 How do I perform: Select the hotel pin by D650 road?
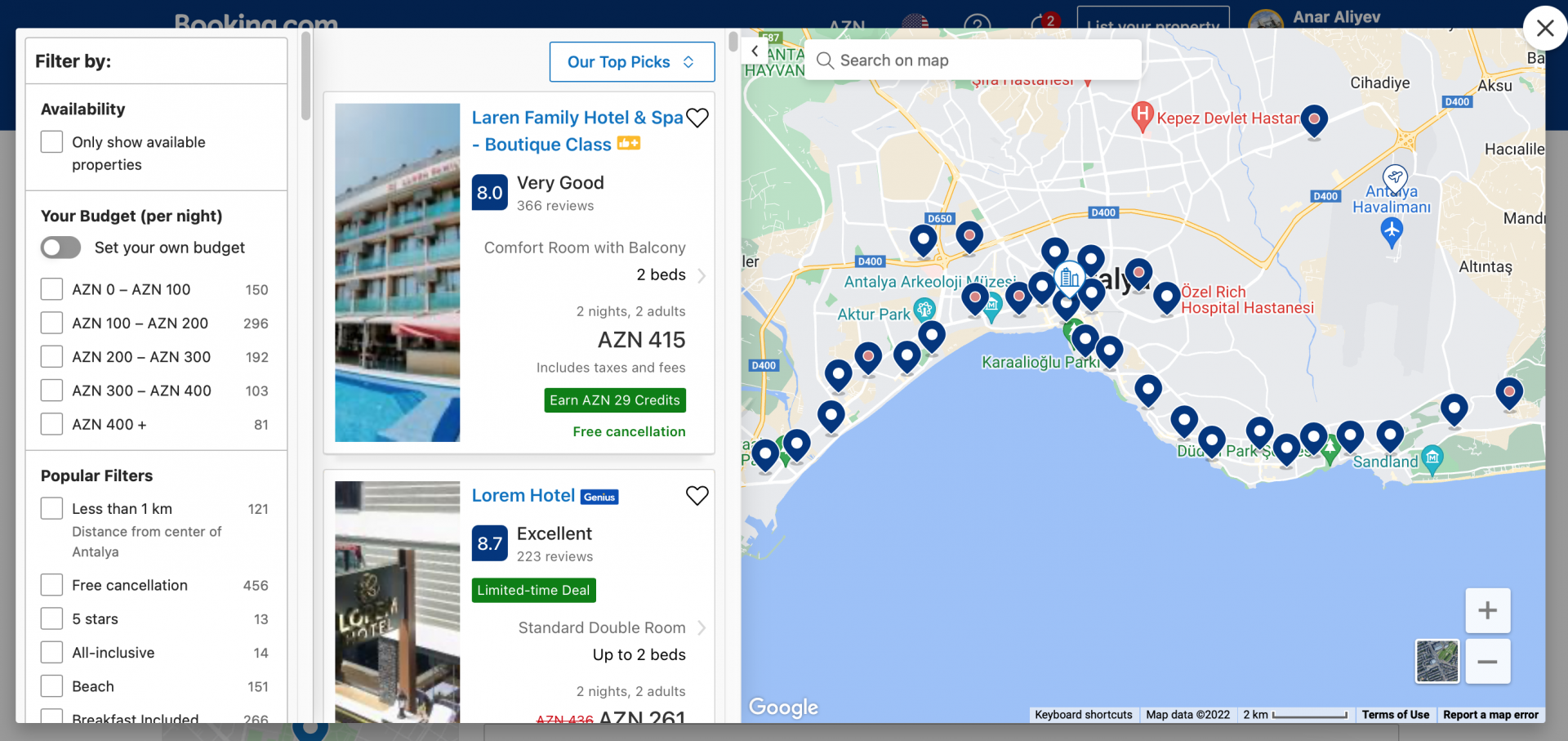coord(923,241)
